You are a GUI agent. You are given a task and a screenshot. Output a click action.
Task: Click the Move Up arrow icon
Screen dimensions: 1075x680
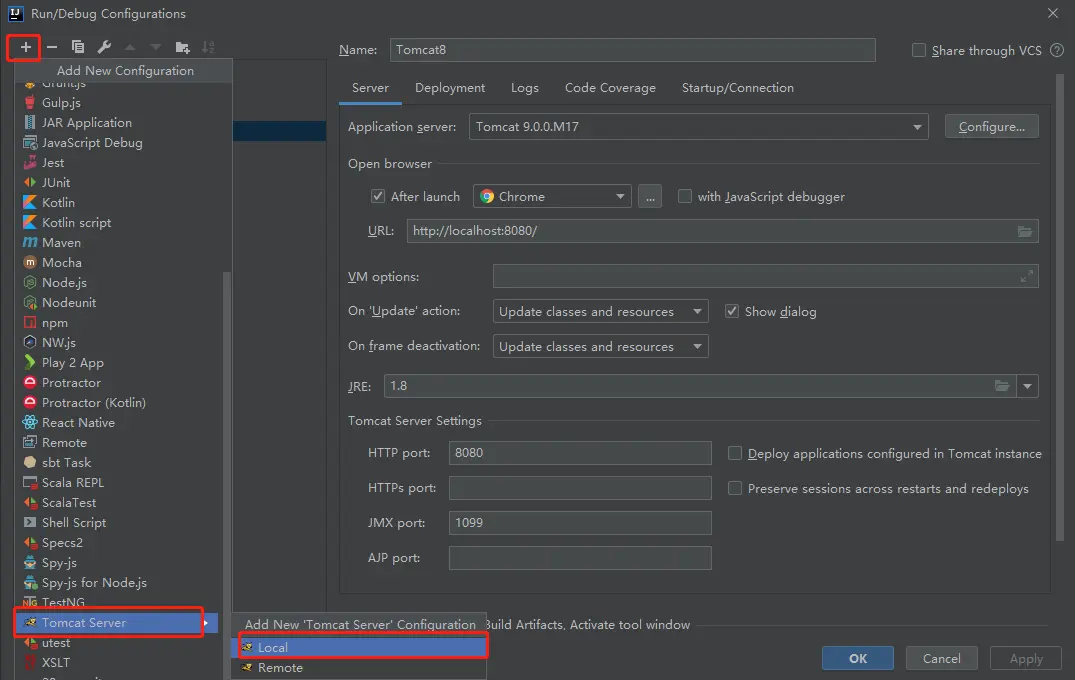[130, 47]
